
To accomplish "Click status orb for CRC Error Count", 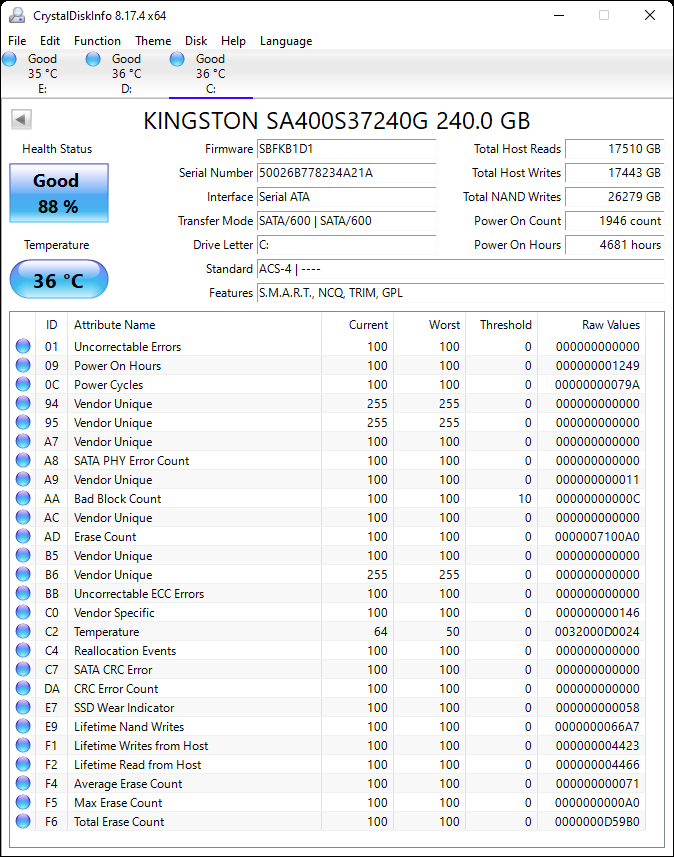I will point(23,688).
